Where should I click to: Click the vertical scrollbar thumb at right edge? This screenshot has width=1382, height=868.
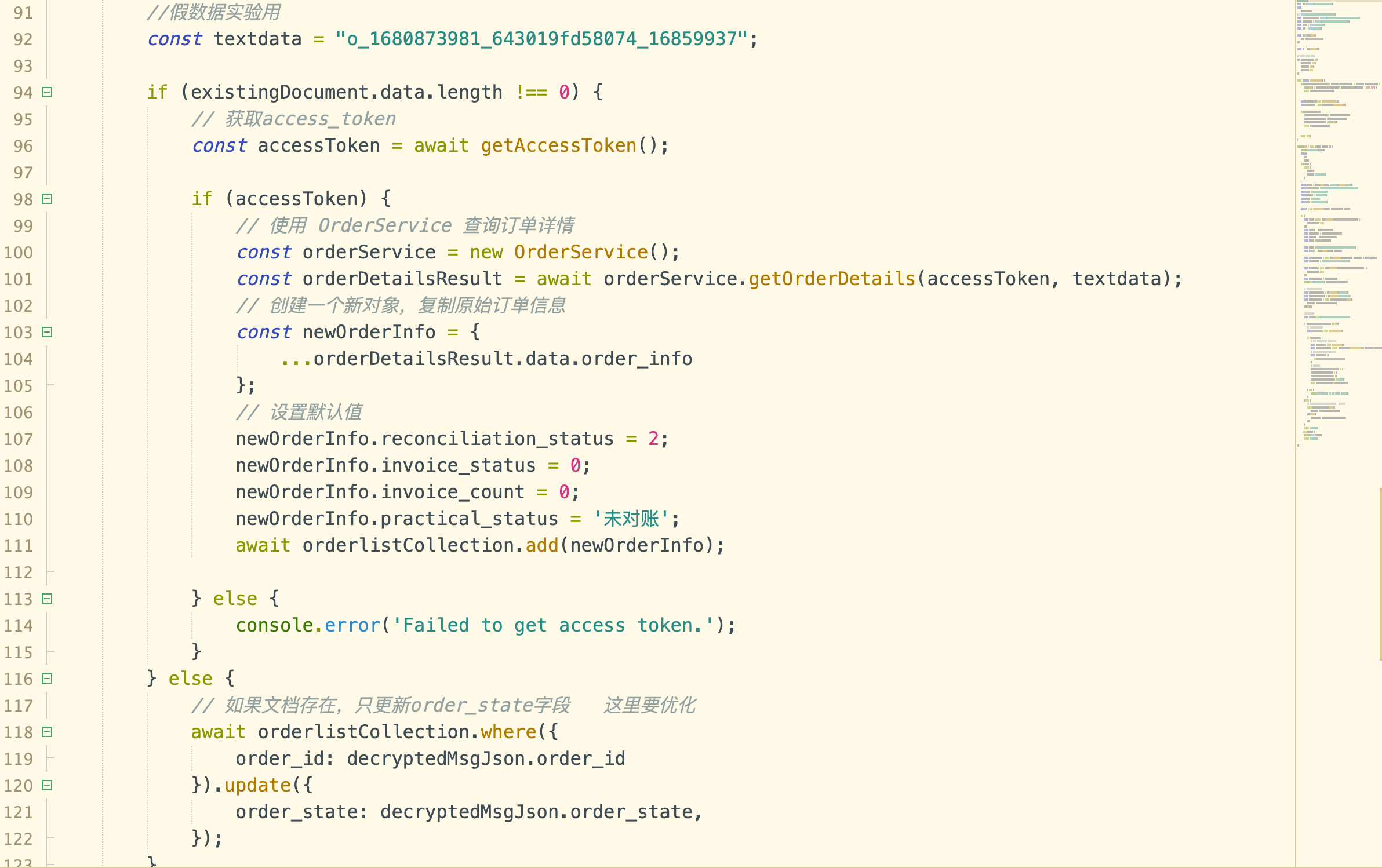pos(1380,574)
